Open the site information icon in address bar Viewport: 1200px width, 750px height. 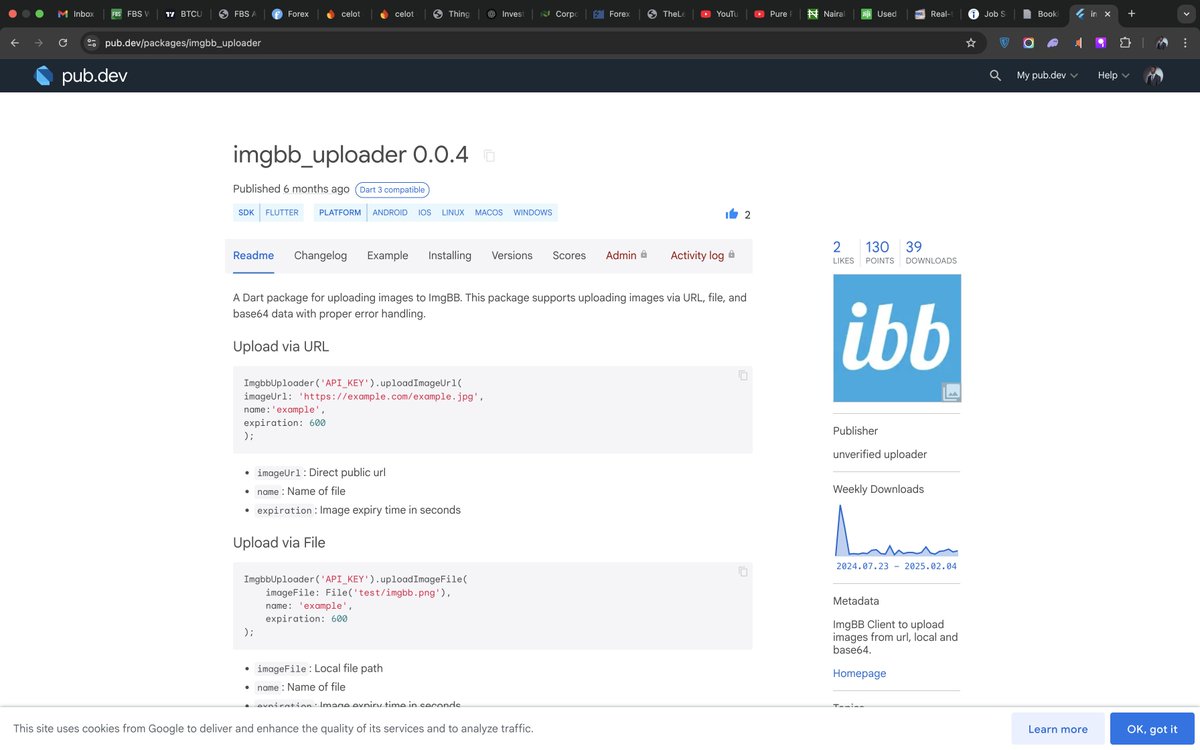pyautogui.click(x=91, y=43)
